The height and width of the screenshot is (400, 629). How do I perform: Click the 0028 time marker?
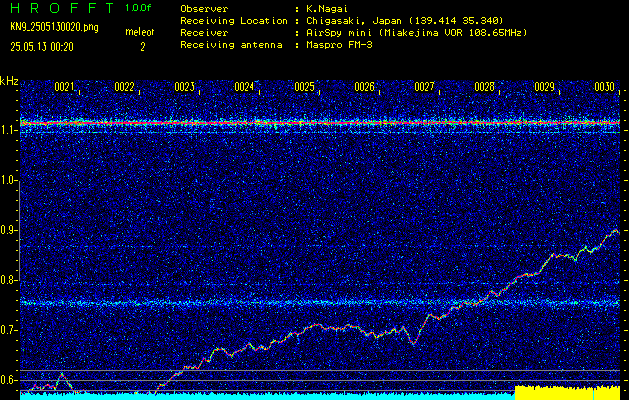484,87
